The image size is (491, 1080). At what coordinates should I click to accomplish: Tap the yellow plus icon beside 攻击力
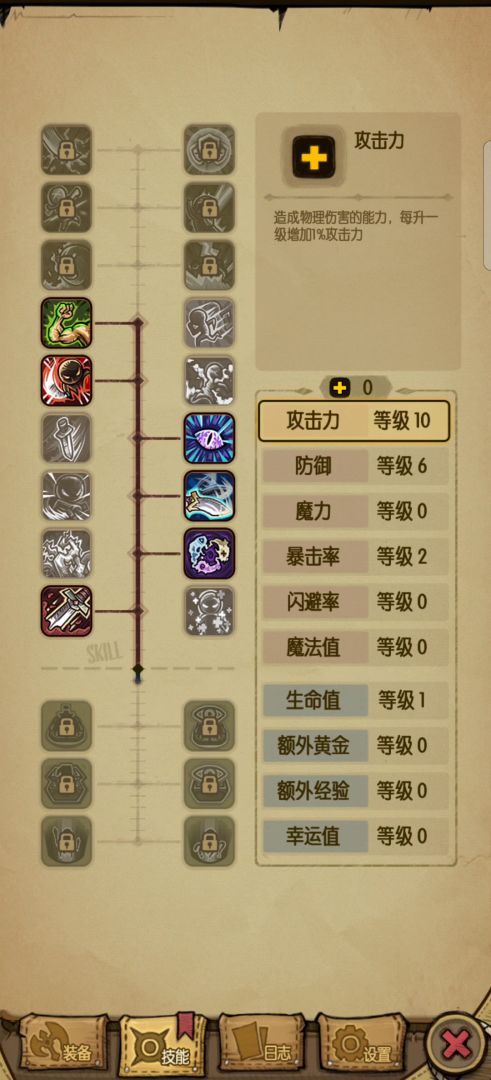pyautogui.click(x=314, y=157)
